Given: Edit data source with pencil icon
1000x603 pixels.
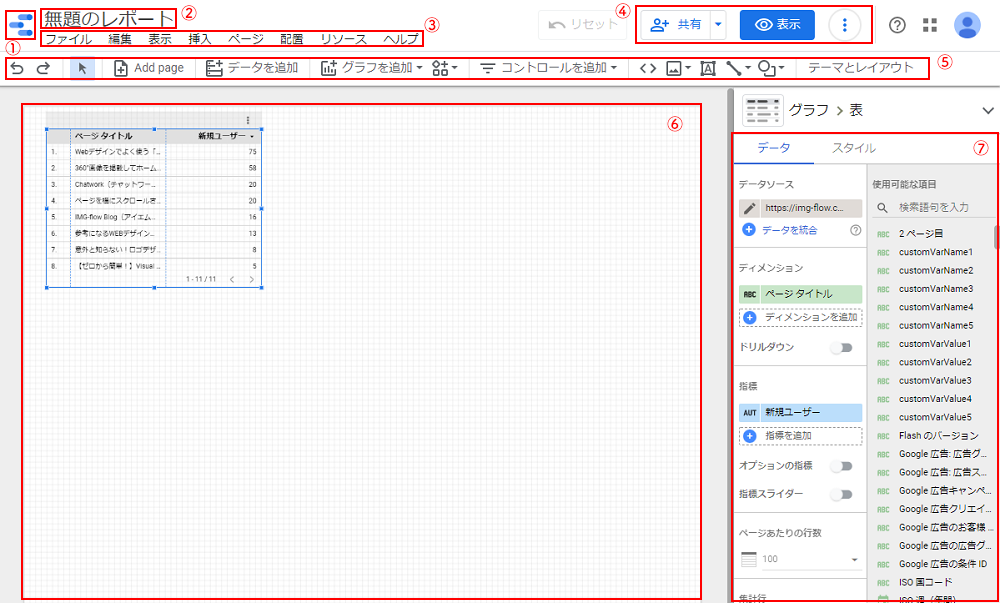Looking at the screenshot, I should click(x=750, y=209).
